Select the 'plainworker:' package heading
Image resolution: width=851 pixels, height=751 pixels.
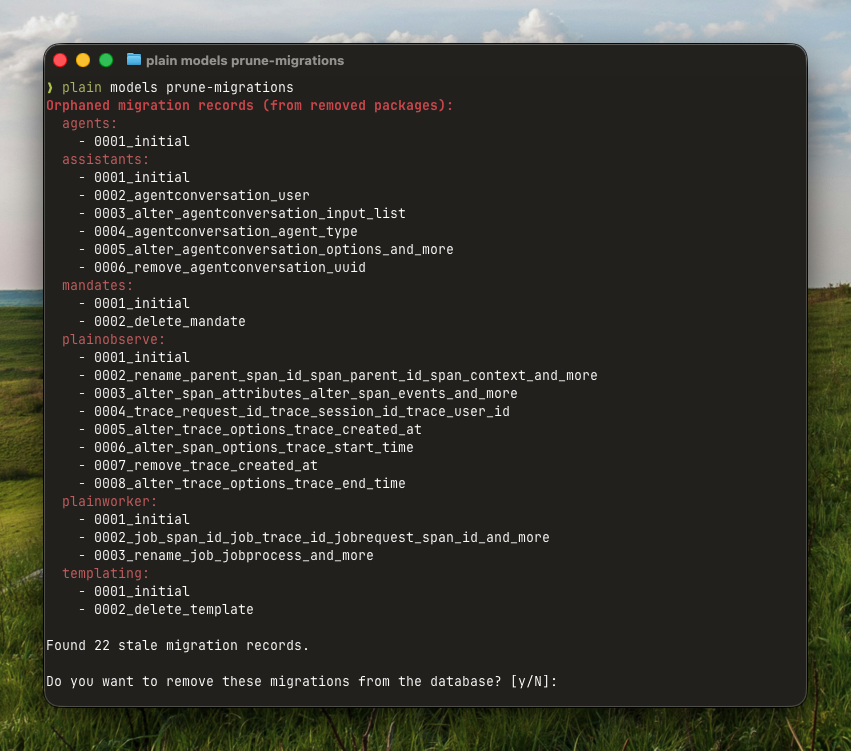click(110, 502)
